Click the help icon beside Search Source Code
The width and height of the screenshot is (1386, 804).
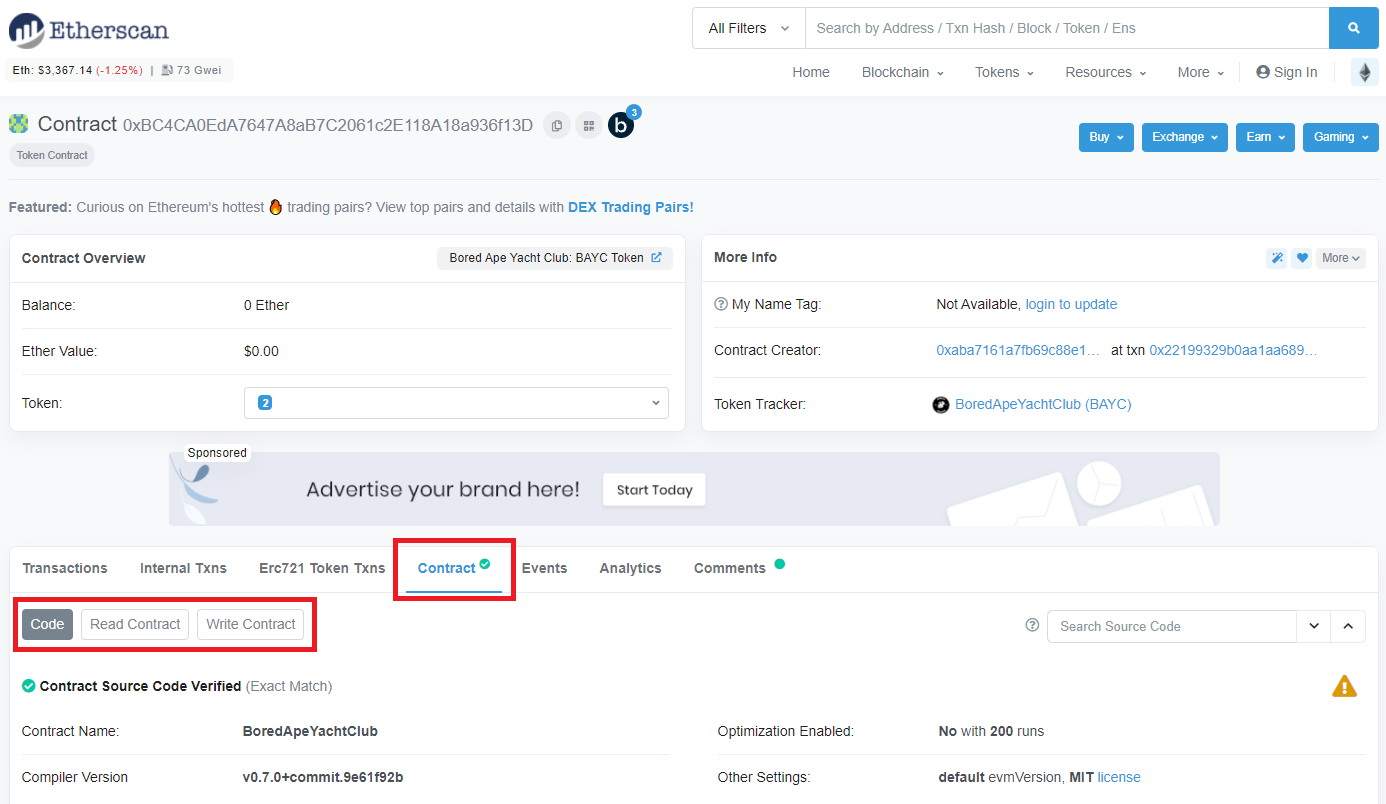[1032, 626]
